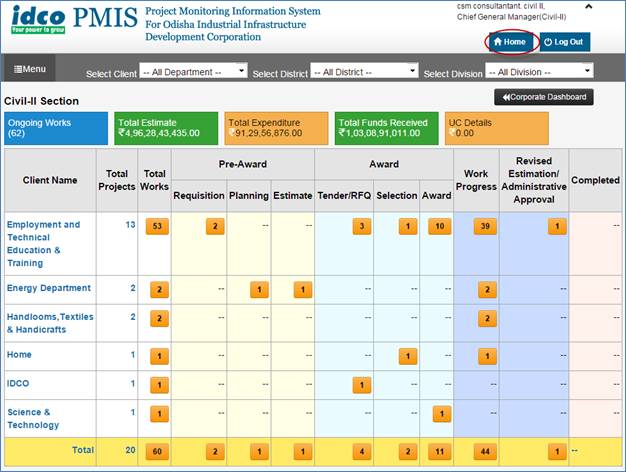The width and height of the screenshot is (626, 472).
Task: Open the Select District dropdown
Action: pos(364,72)
